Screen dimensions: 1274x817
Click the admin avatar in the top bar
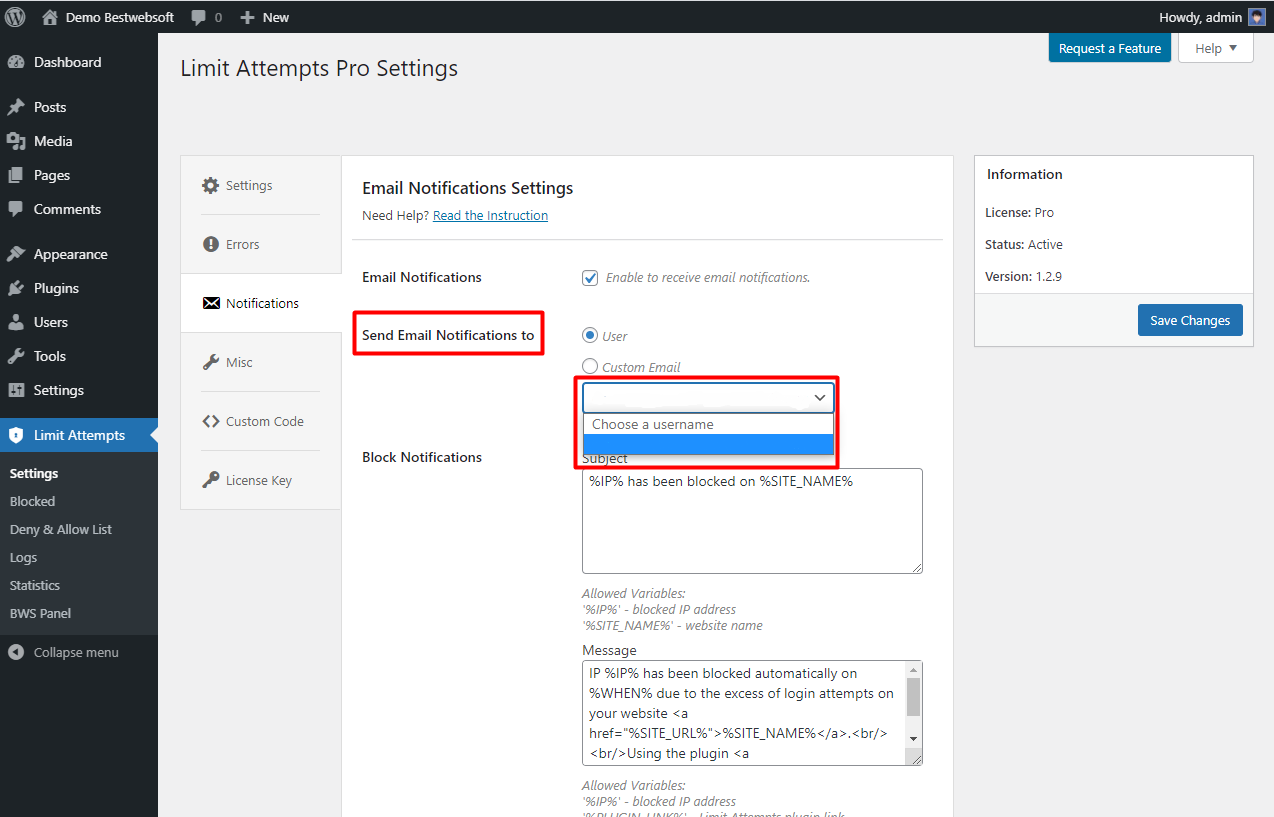point(1257,17)
